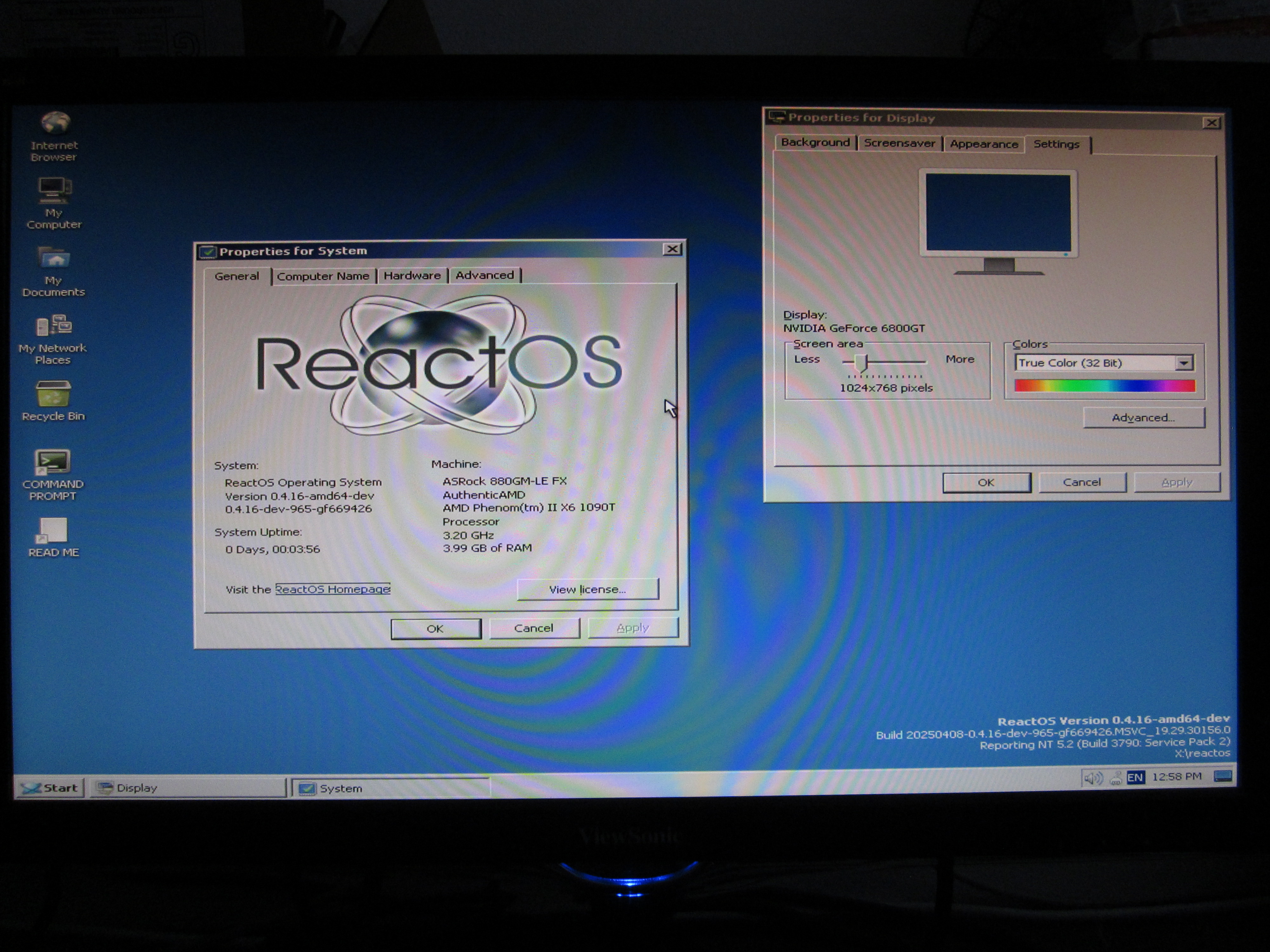
Task: Switch to the Background tab in Display
Action: point(815,142)
